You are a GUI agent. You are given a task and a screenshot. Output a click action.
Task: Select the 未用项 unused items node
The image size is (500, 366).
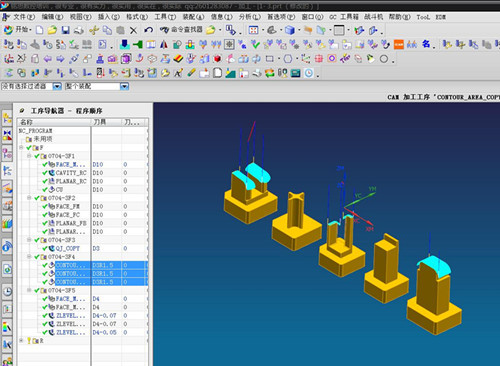coord(43,139)
